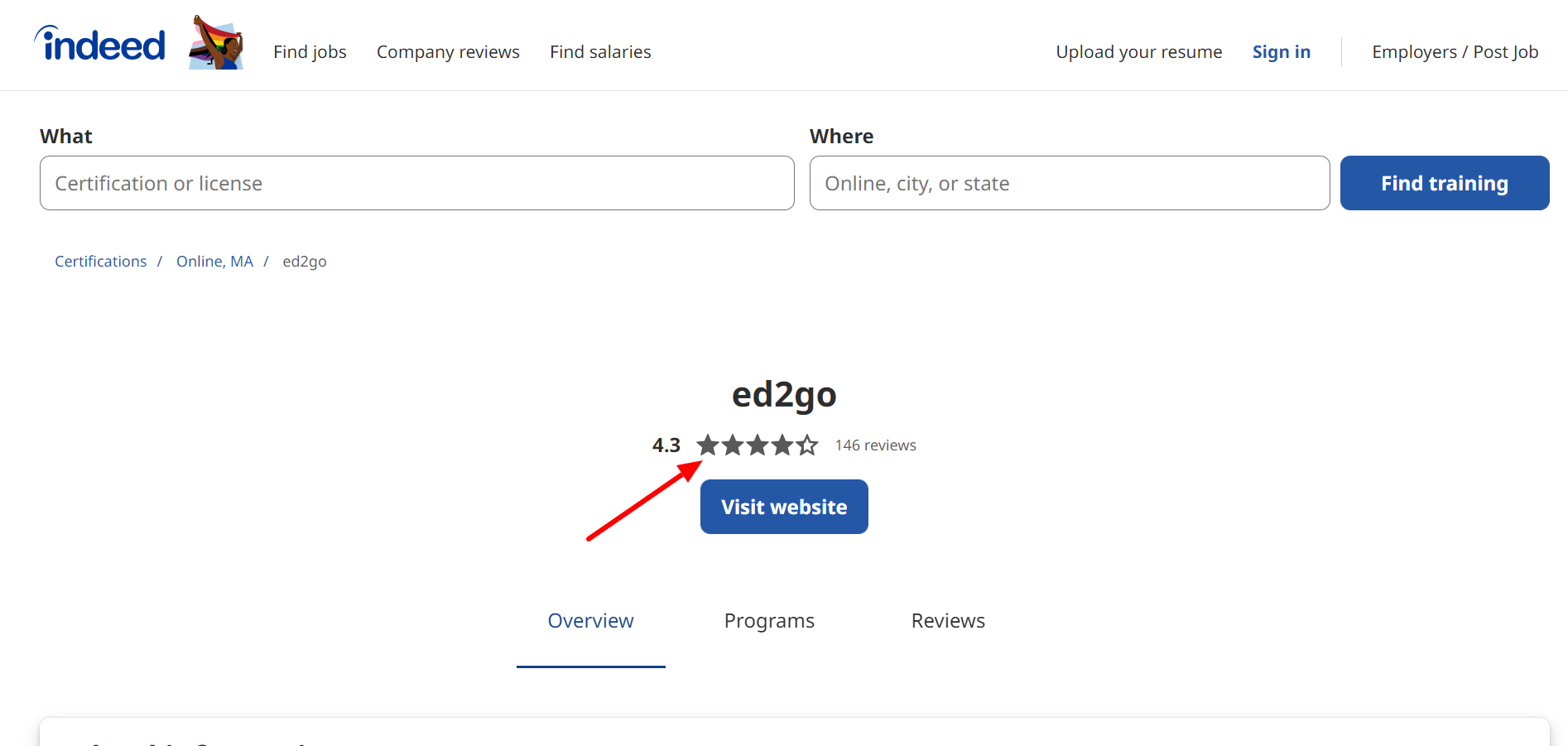Click the Visit website button
The image size is (1568, 746).
(x=783, y=506)
